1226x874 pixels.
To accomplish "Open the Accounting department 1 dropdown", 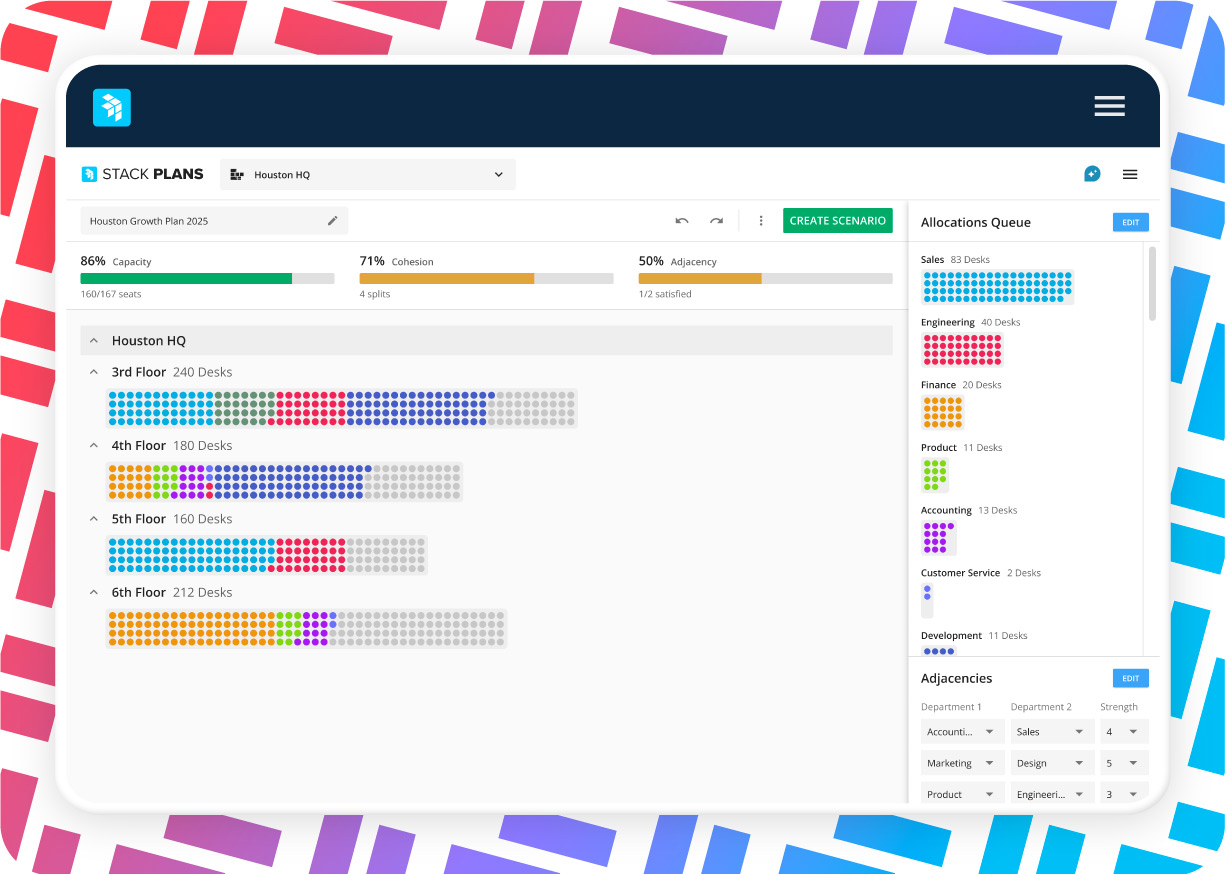I will click(960, 732).
